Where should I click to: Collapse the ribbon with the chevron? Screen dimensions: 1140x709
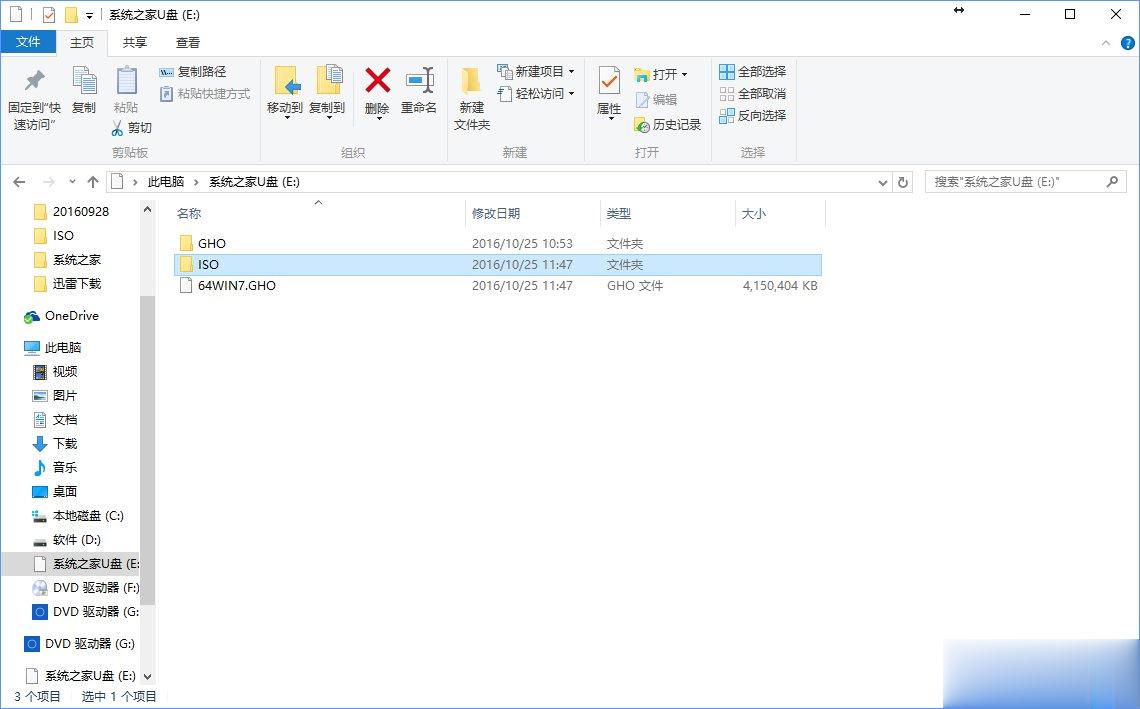pos(1106,43)
